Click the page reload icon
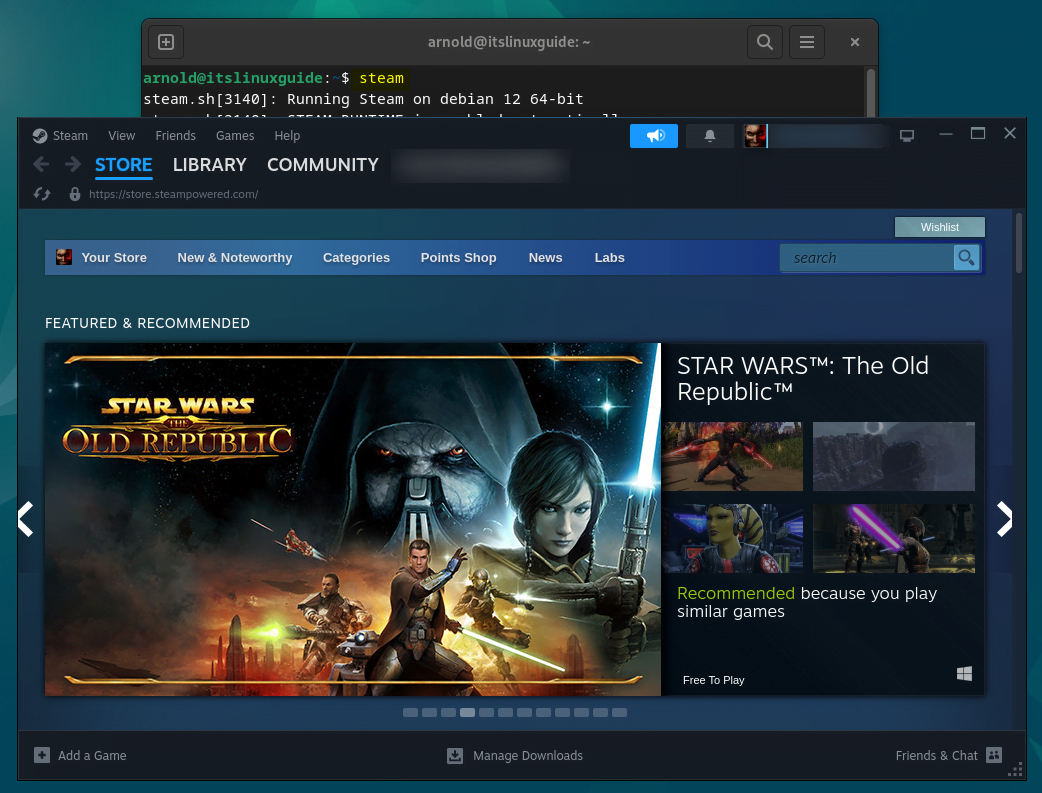 (x=42, y=194)
